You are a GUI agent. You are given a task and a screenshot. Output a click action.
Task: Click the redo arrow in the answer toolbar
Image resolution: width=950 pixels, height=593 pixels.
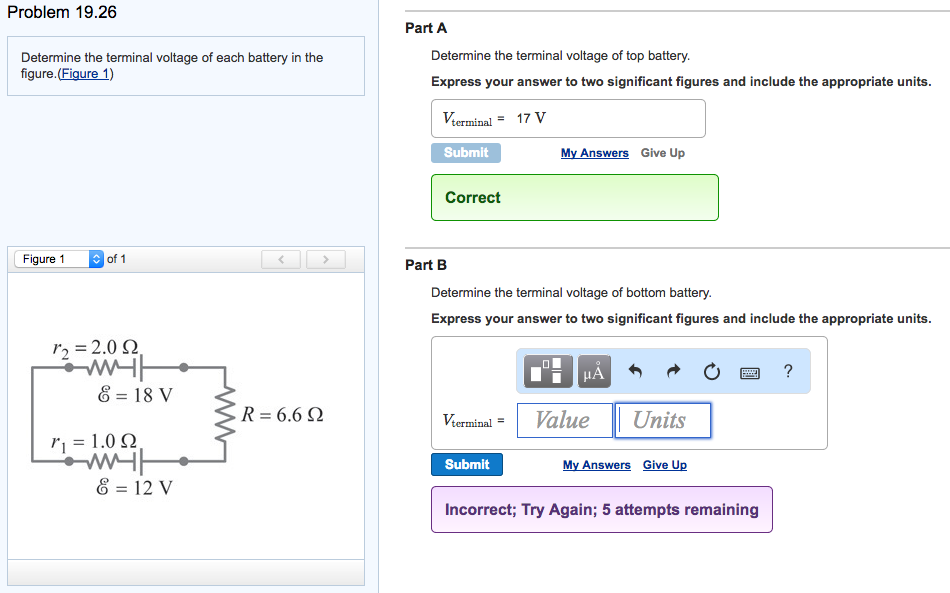tap(673, 371)
